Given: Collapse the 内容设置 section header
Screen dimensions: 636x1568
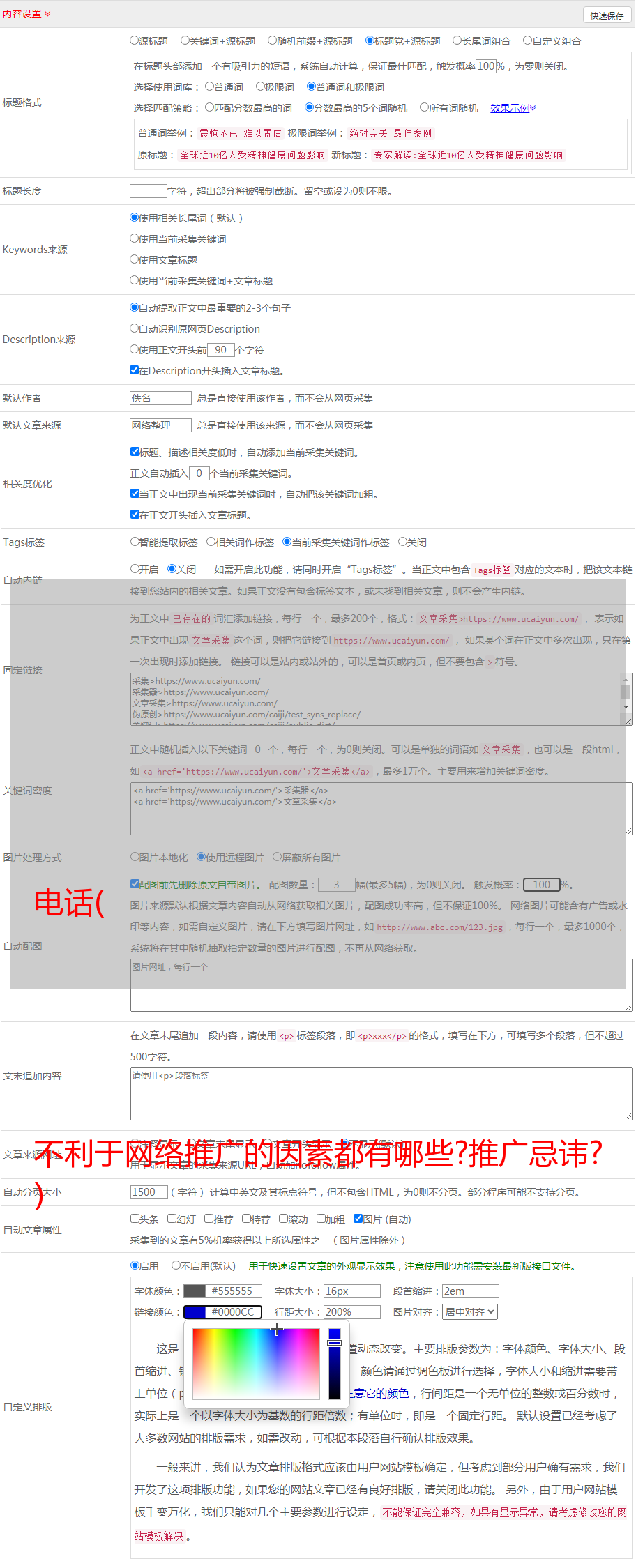Looking at the screenshot, I should click(x=26, y=14).
